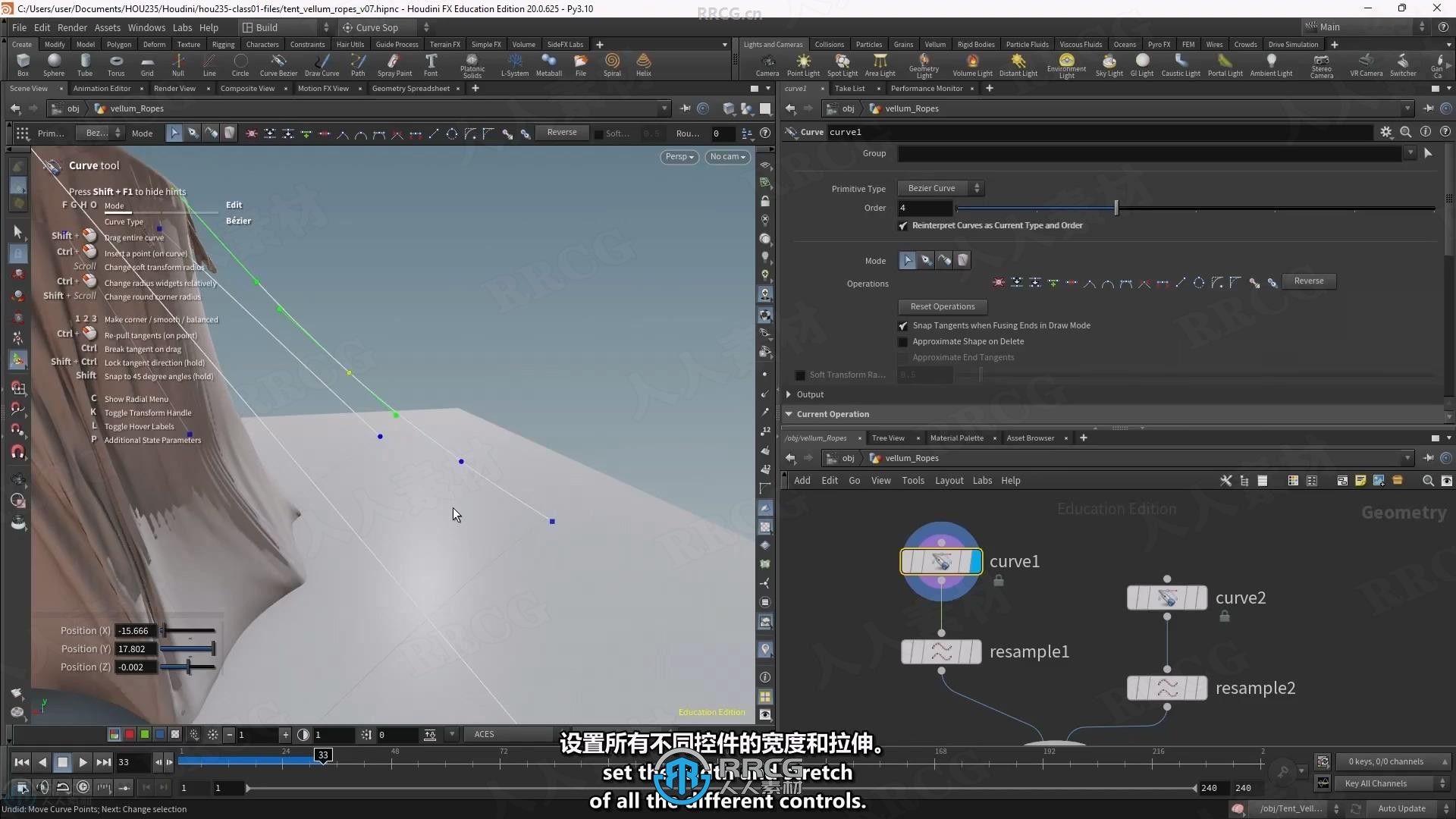
Task: Open the Windows menu
Action: [x=146, y=27]
